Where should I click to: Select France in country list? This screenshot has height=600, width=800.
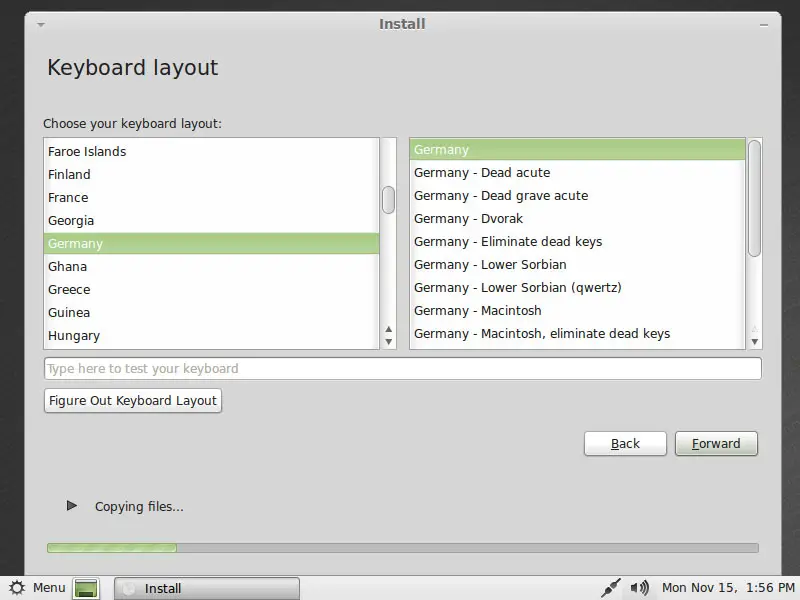tap(211, 197)
